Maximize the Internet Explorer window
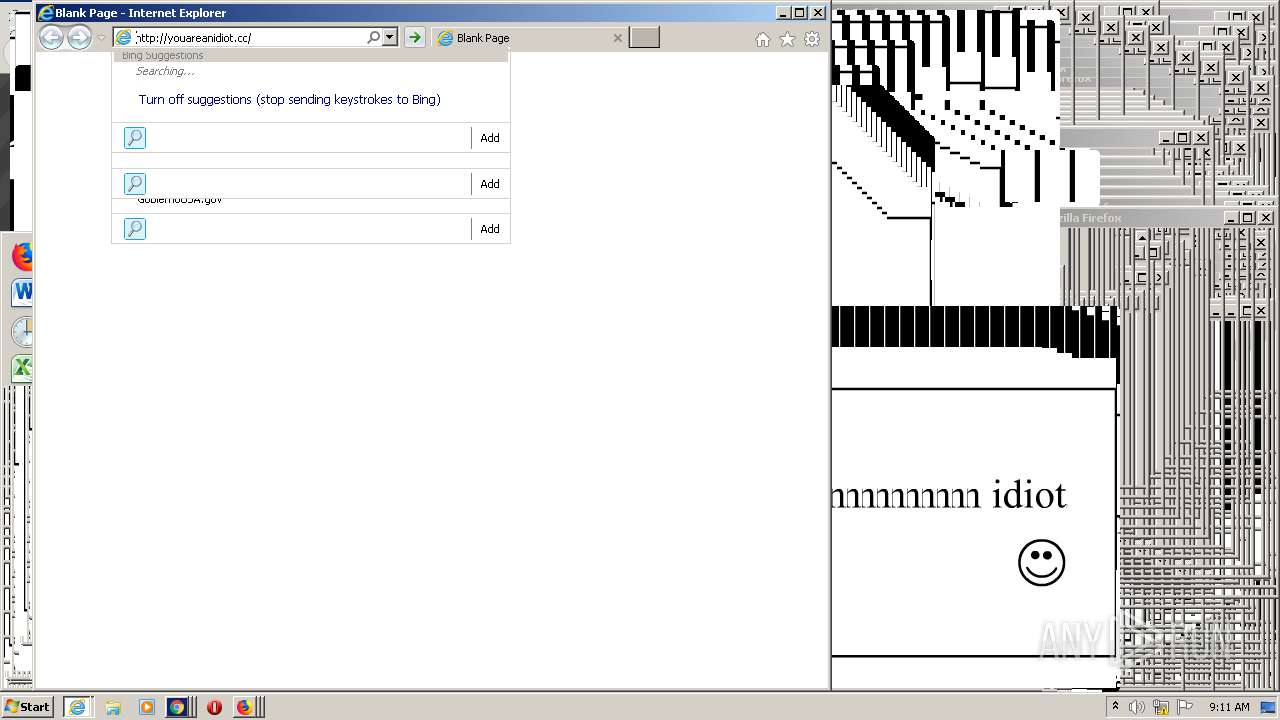This screenshot has width=1280, height=720. (x=799, y=13)
